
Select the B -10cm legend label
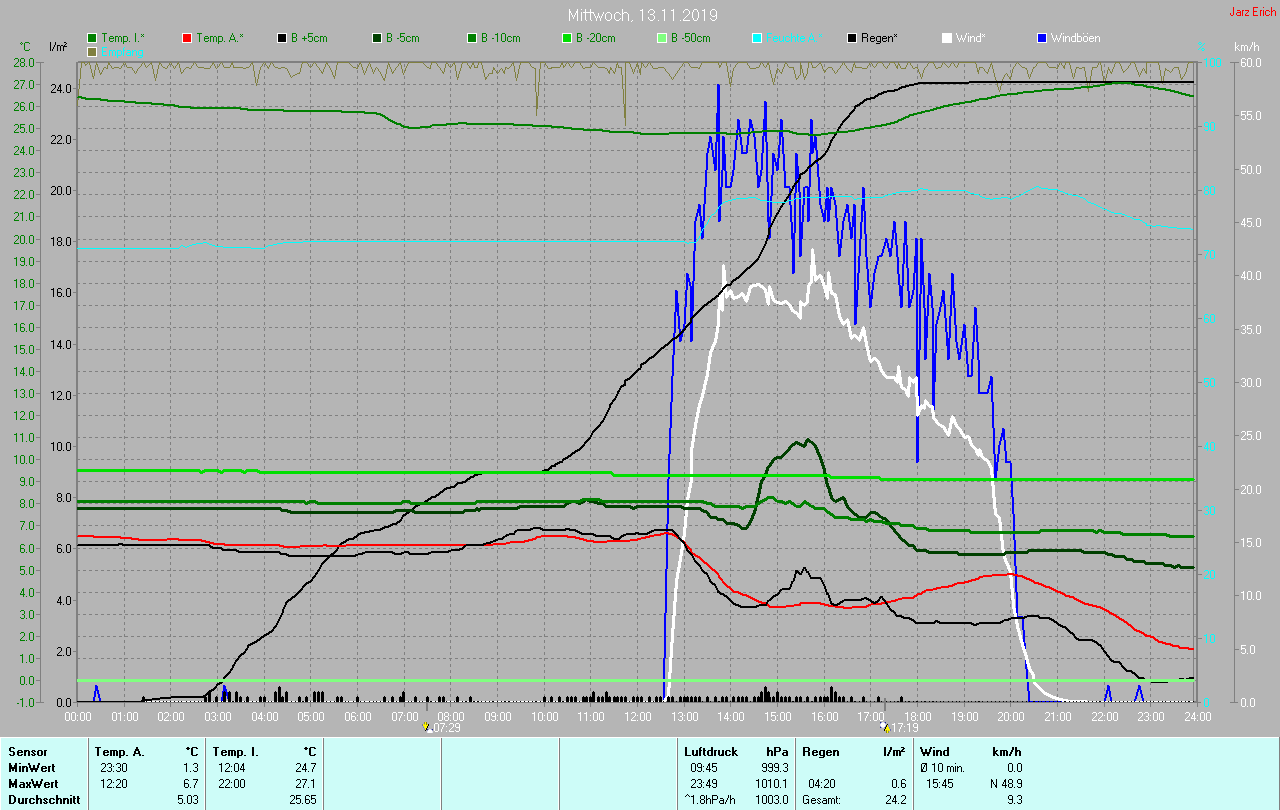click(x=500, y=38)
